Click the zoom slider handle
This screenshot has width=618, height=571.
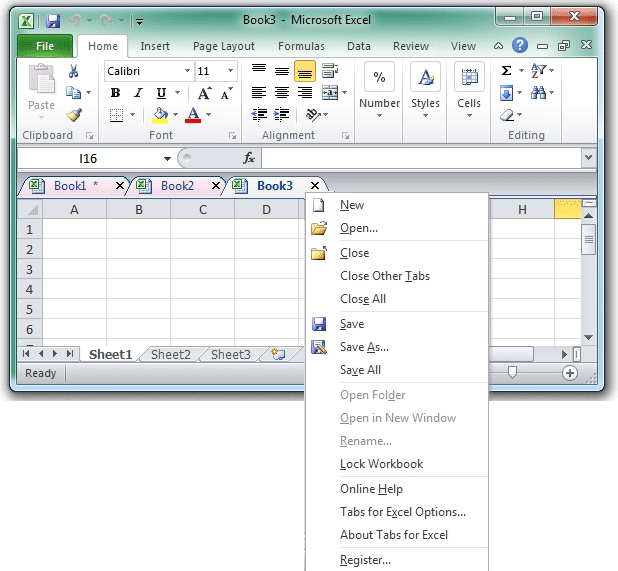(512, 372)
